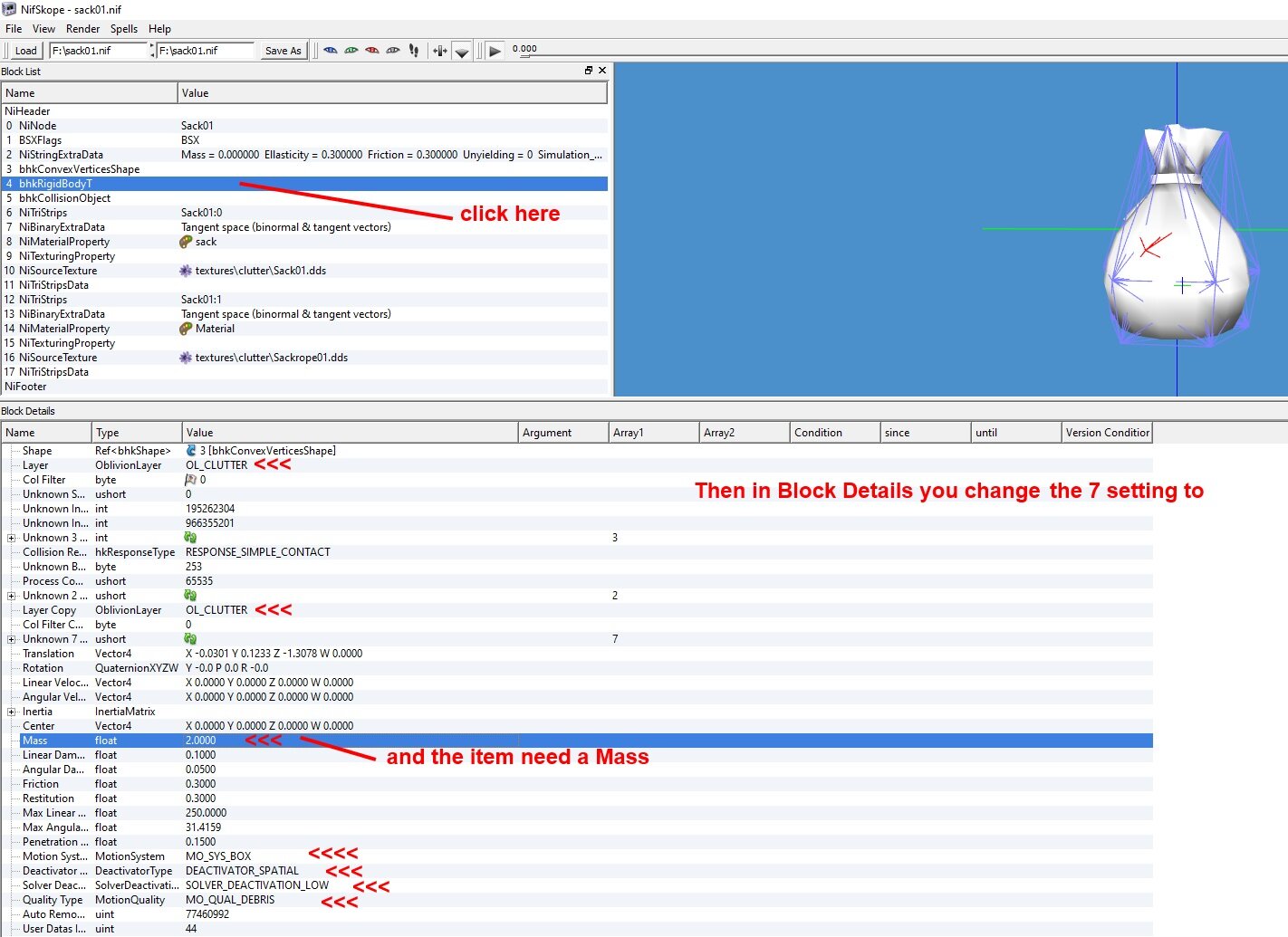Screen dimensions: 1288x937
Task: Click the Sack01.dds texture flower icon
Action: tap(186, 271)
